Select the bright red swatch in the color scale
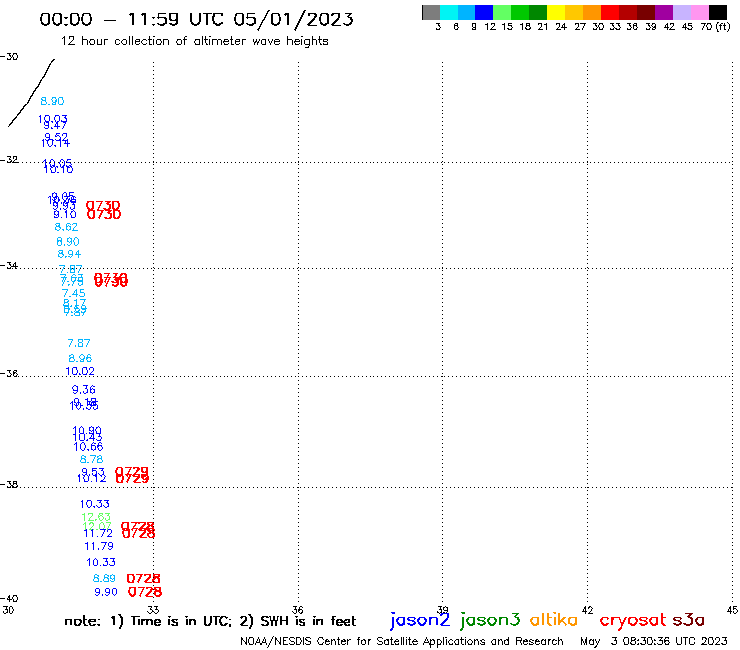This screenshot has height=650, width=740. tap(609, 12)
